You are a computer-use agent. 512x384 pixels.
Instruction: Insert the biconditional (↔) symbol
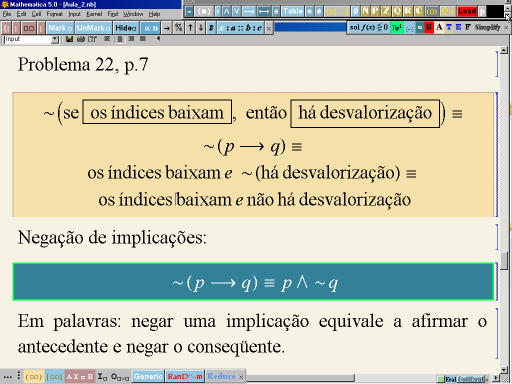(264, 11)
